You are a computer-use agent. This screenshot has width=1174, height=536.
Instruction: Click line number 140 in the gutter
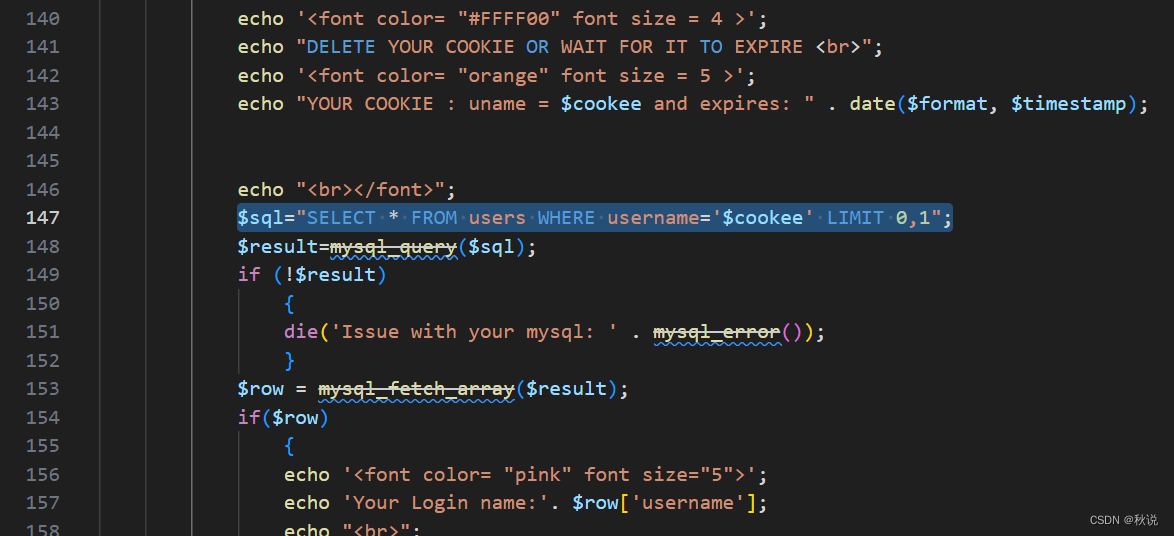(x=43, y=19)
